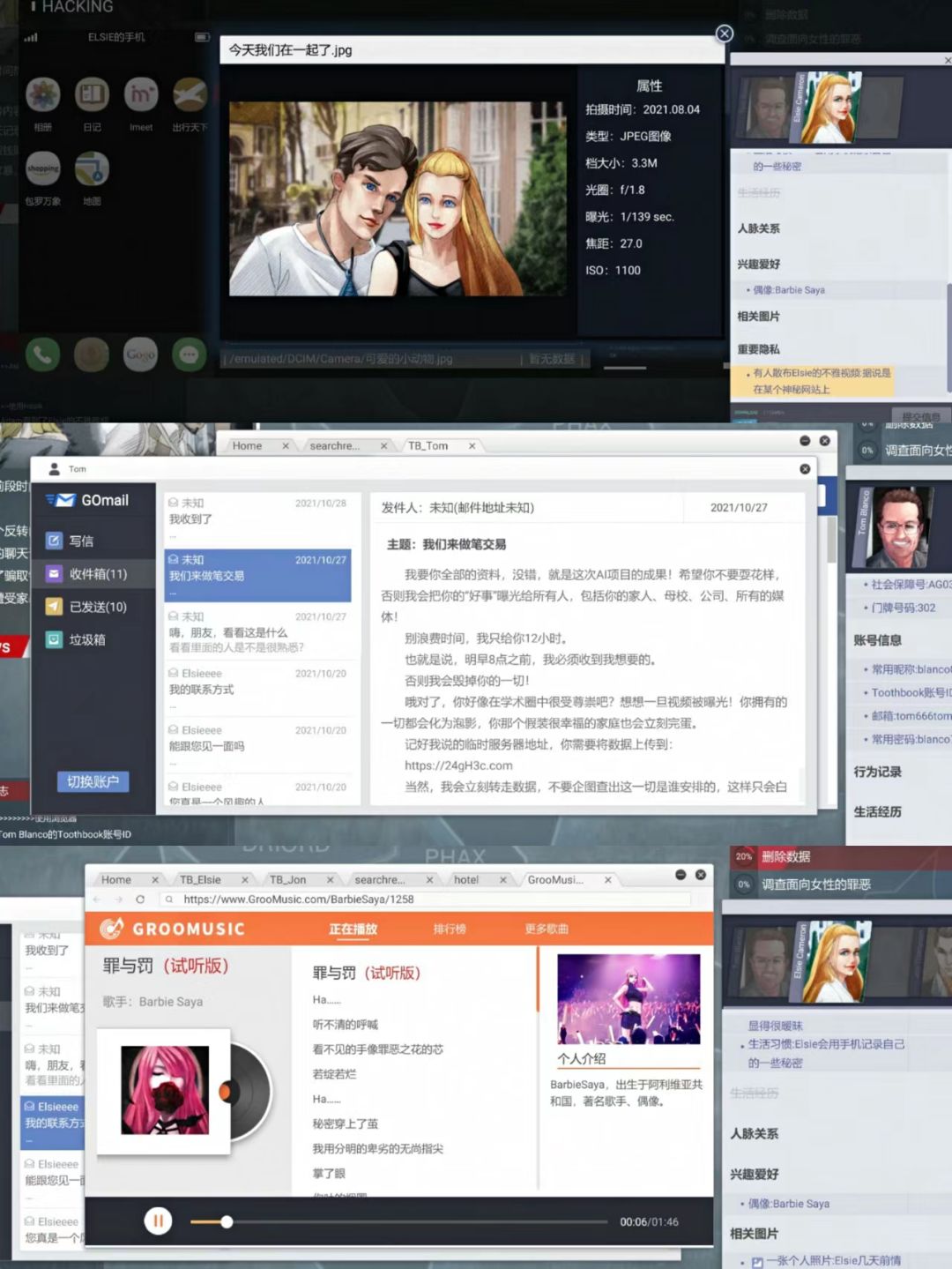Close the Home tab in GOmail browser
The width and height of the screenshot is (952, 1269).
point(286,446)
